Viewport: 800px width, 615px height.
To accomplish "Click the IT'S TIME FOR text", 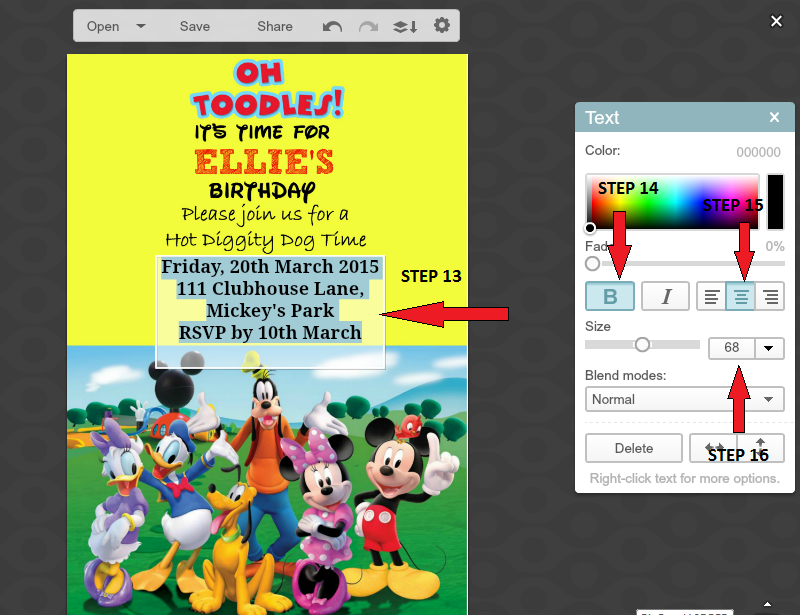I will (262, 132).
